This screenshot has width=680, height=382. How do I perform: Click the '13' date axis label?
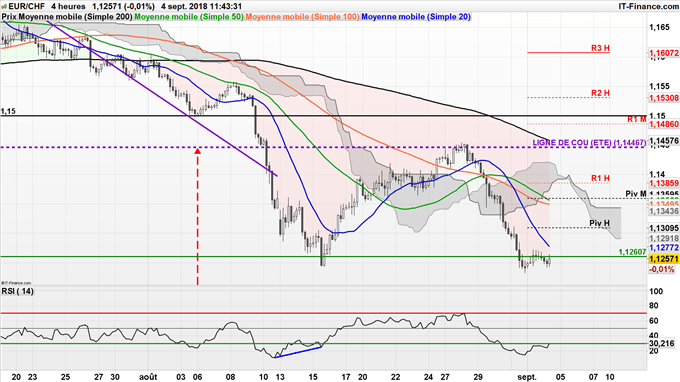280,377
